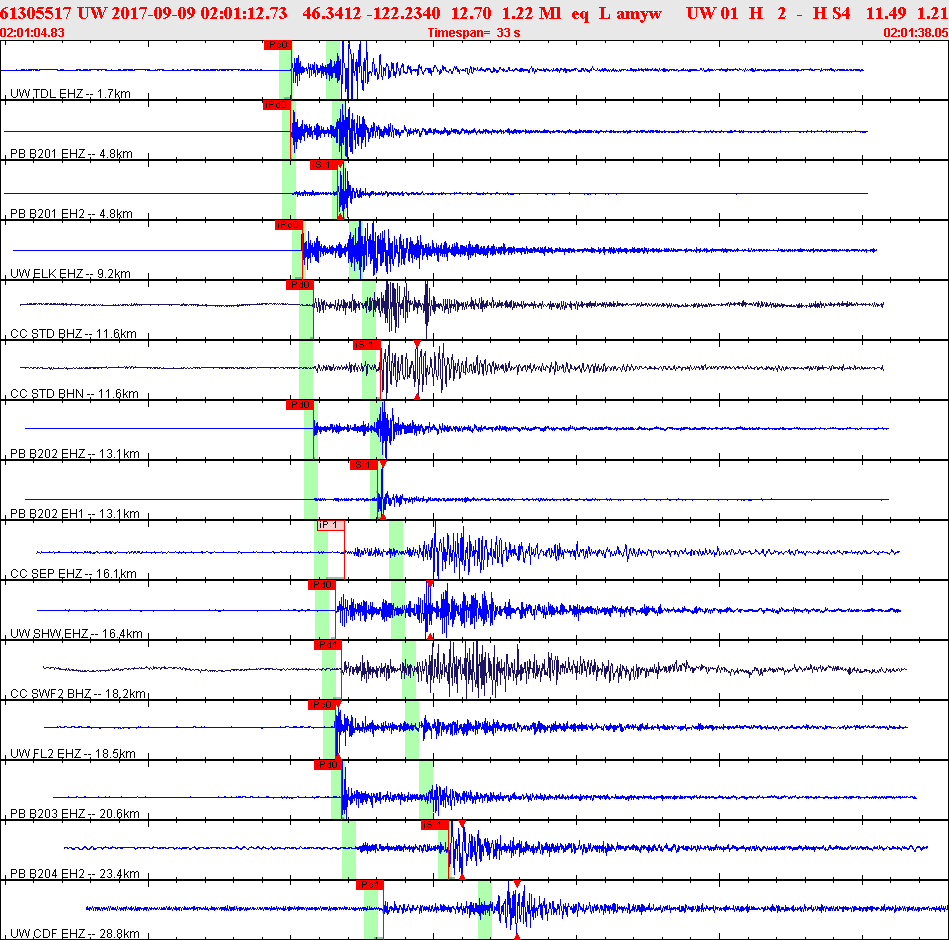Click the white P pick flag on CC SEP EHZ

[330, 525]
